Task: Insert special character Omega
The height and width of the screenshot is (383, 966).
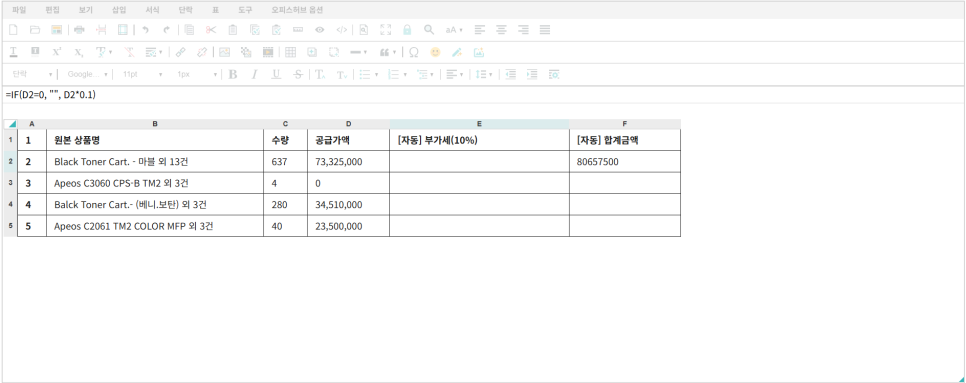Action: [414, 52]
